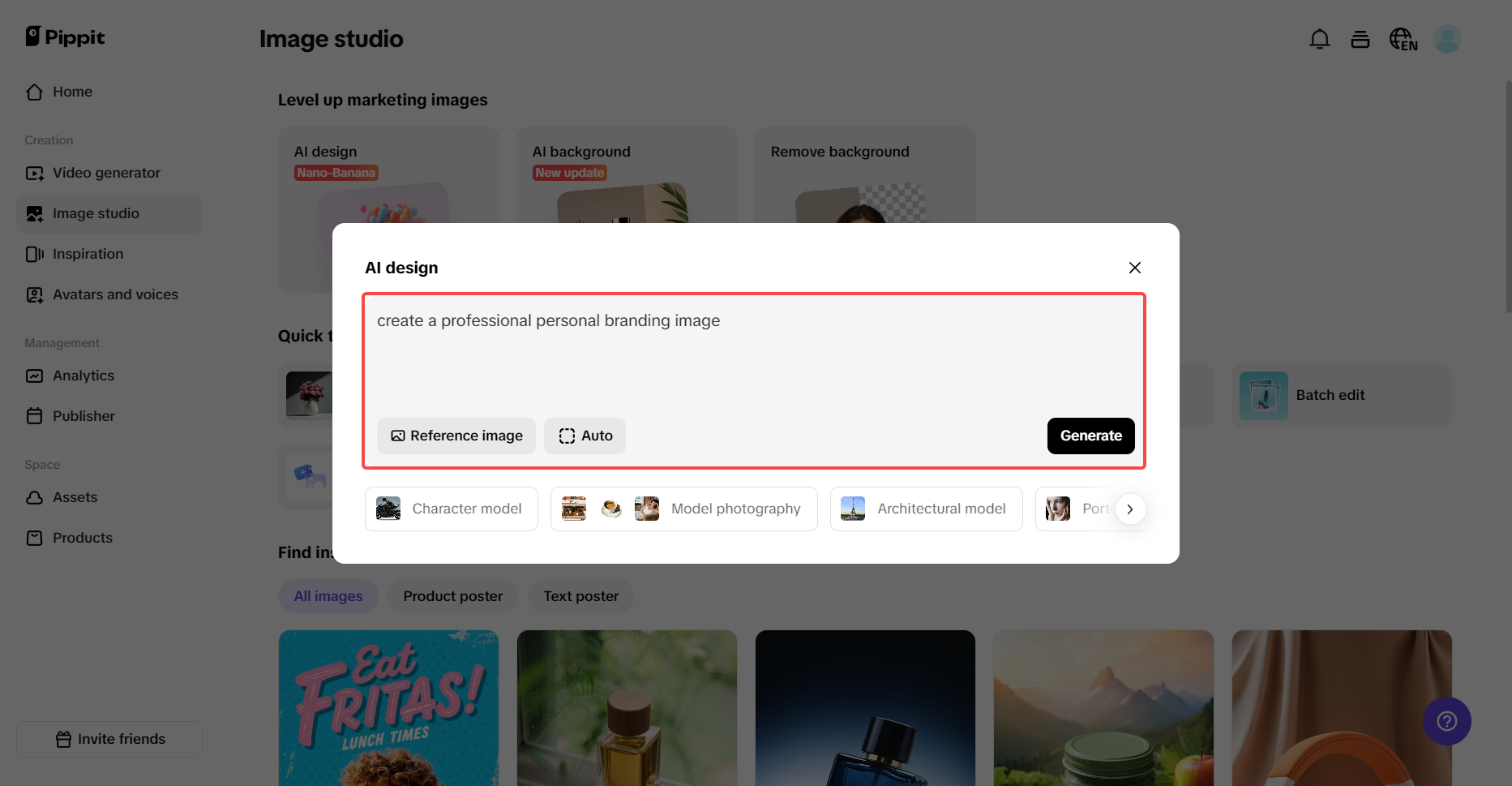Open the AI background card
Screen dimensions: 1512x786
[628, 174]
